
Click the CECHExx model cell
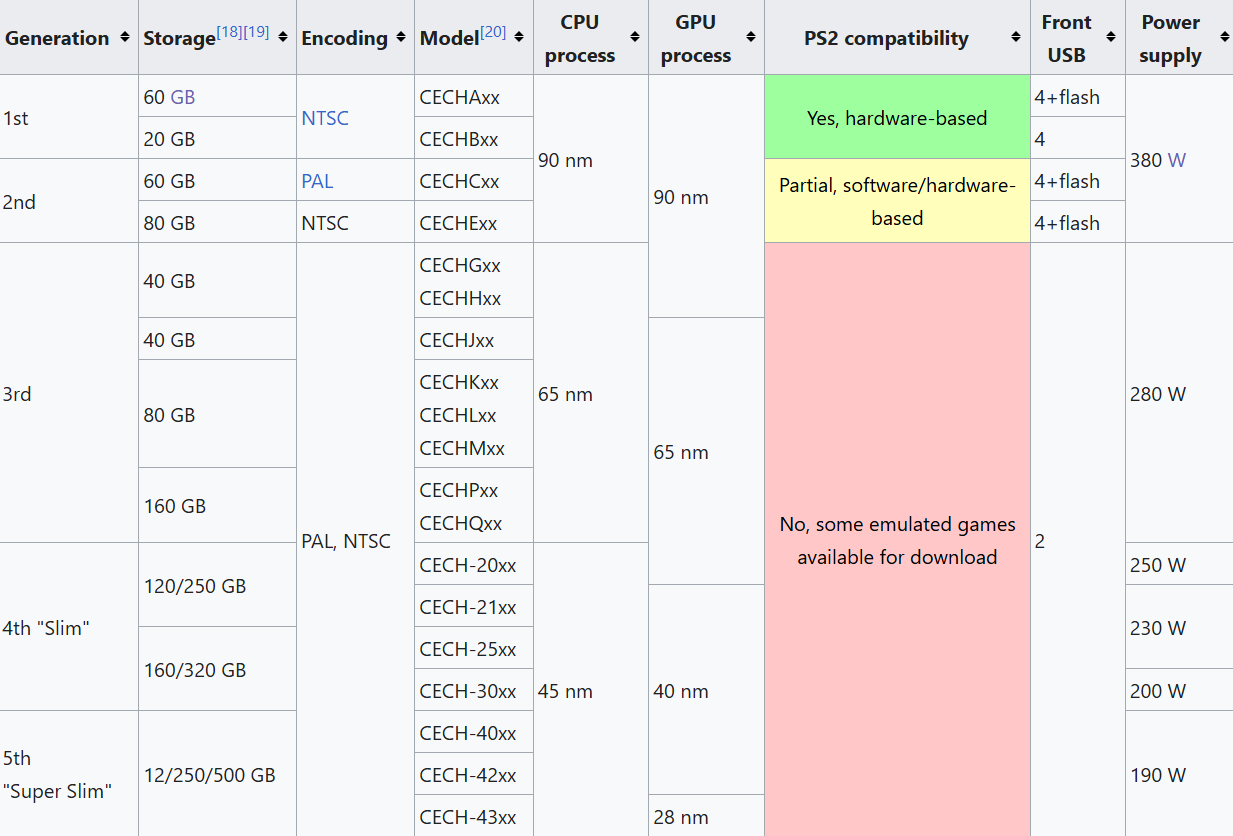(x=474, y=222)
